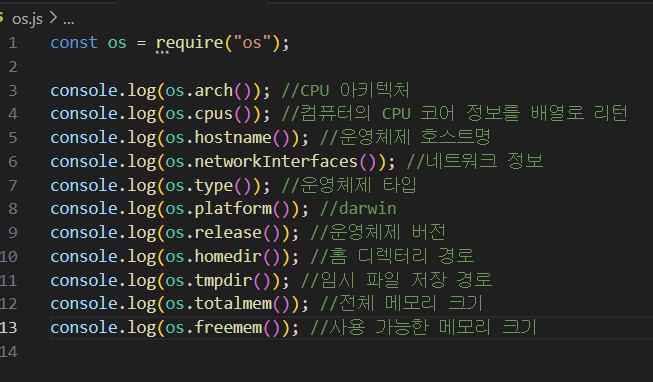Click line number 2 in gutter
The width and height of the screenshot is (653, 382).
click(x=12, y=67)
